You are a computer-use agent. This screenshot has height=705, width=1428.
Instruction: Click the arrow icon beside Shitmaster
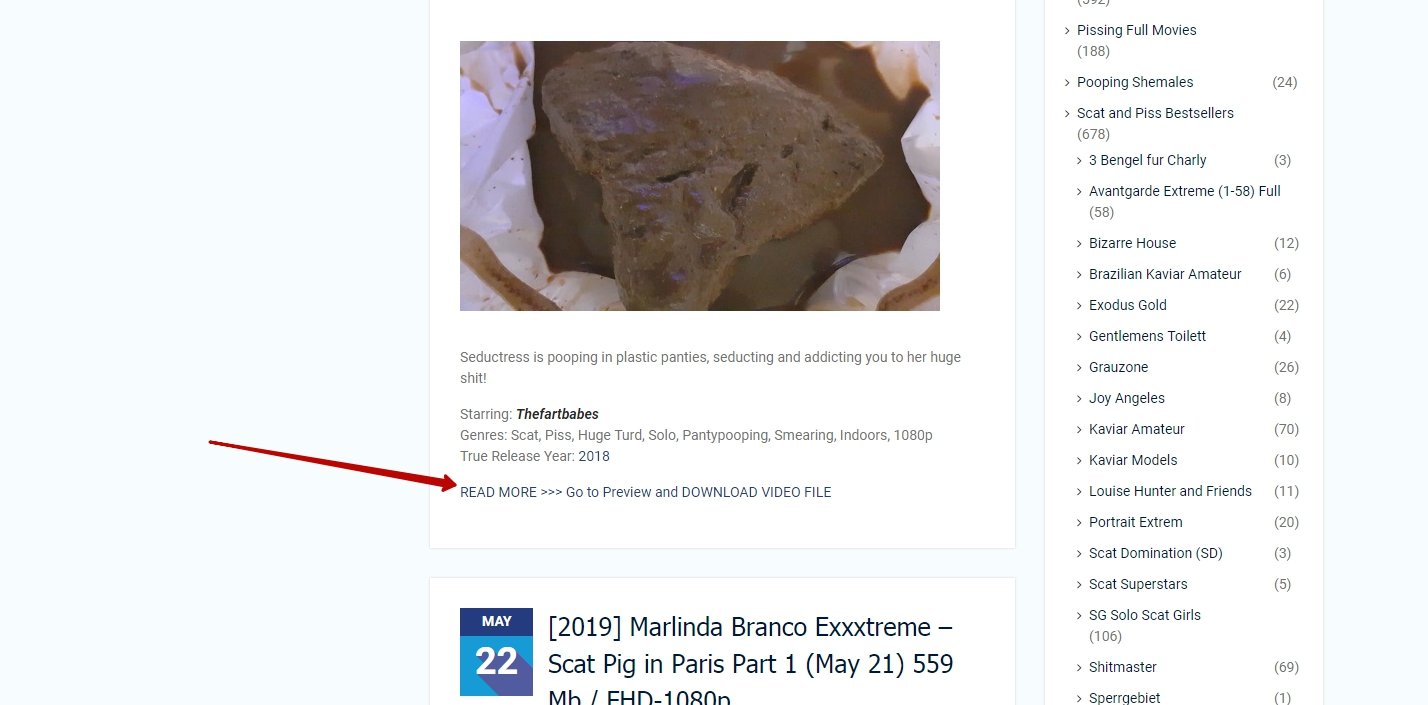(1080, 667)
